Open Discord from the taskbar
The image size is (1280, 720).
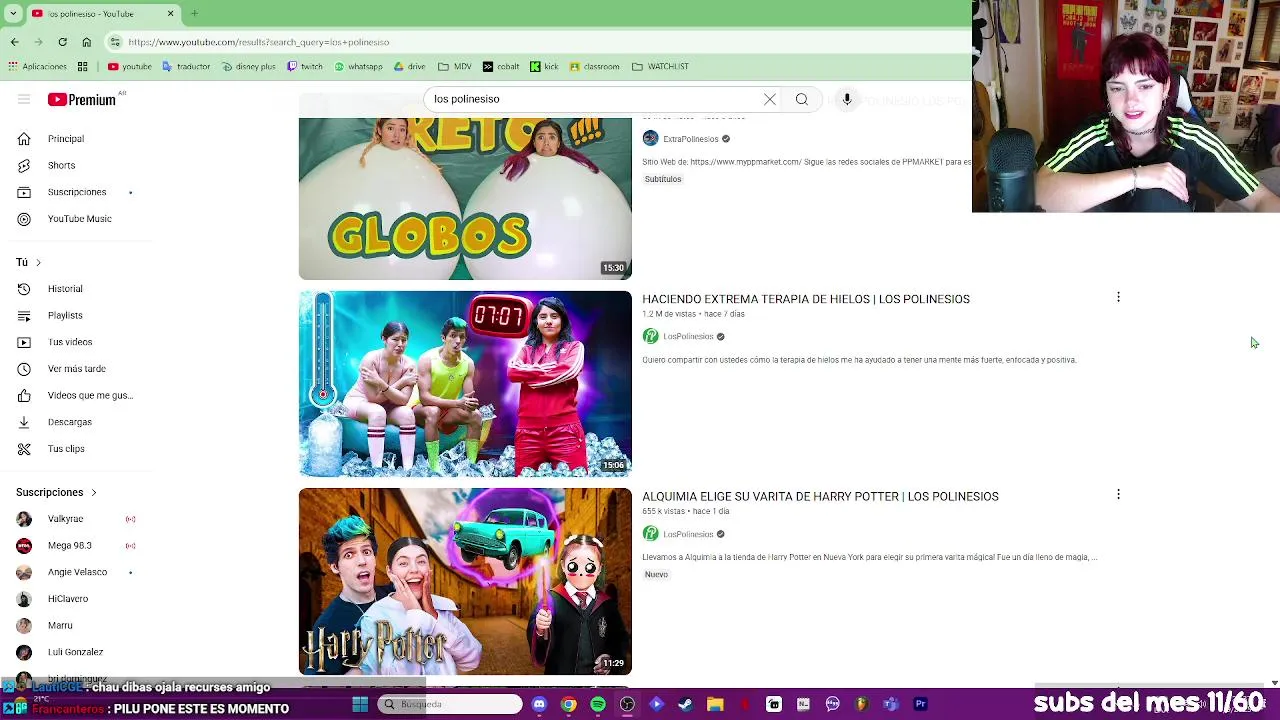coord(539,704)
